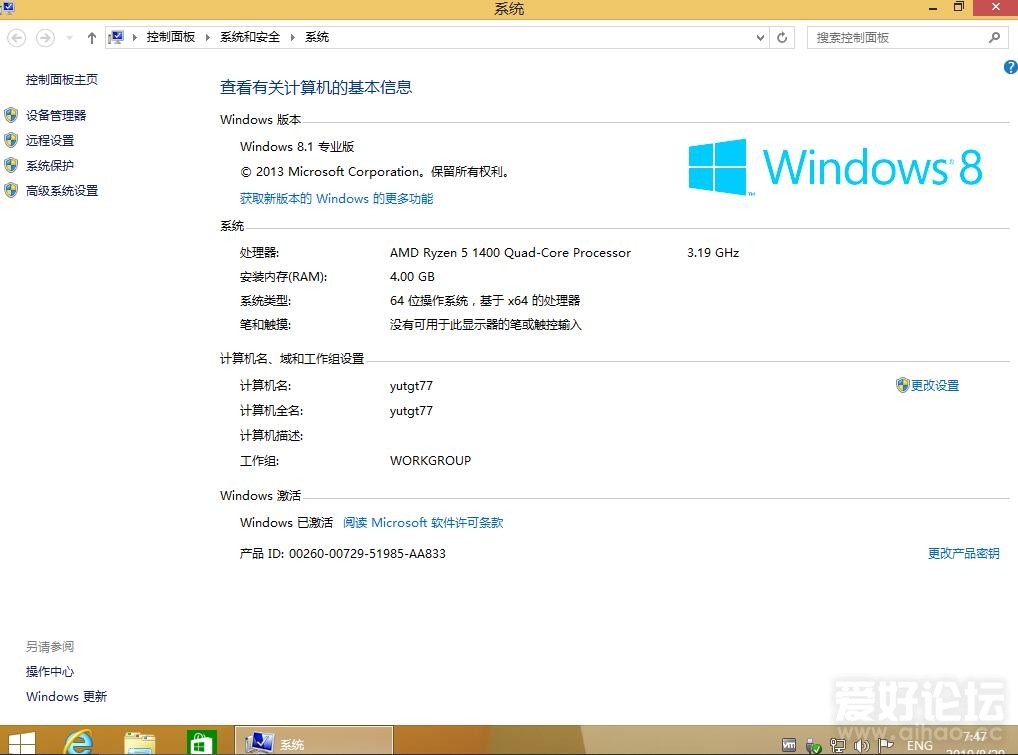Open 高级系统设置 from the sidebar
The image size is (1018, 755).
[x=62, y=190]
